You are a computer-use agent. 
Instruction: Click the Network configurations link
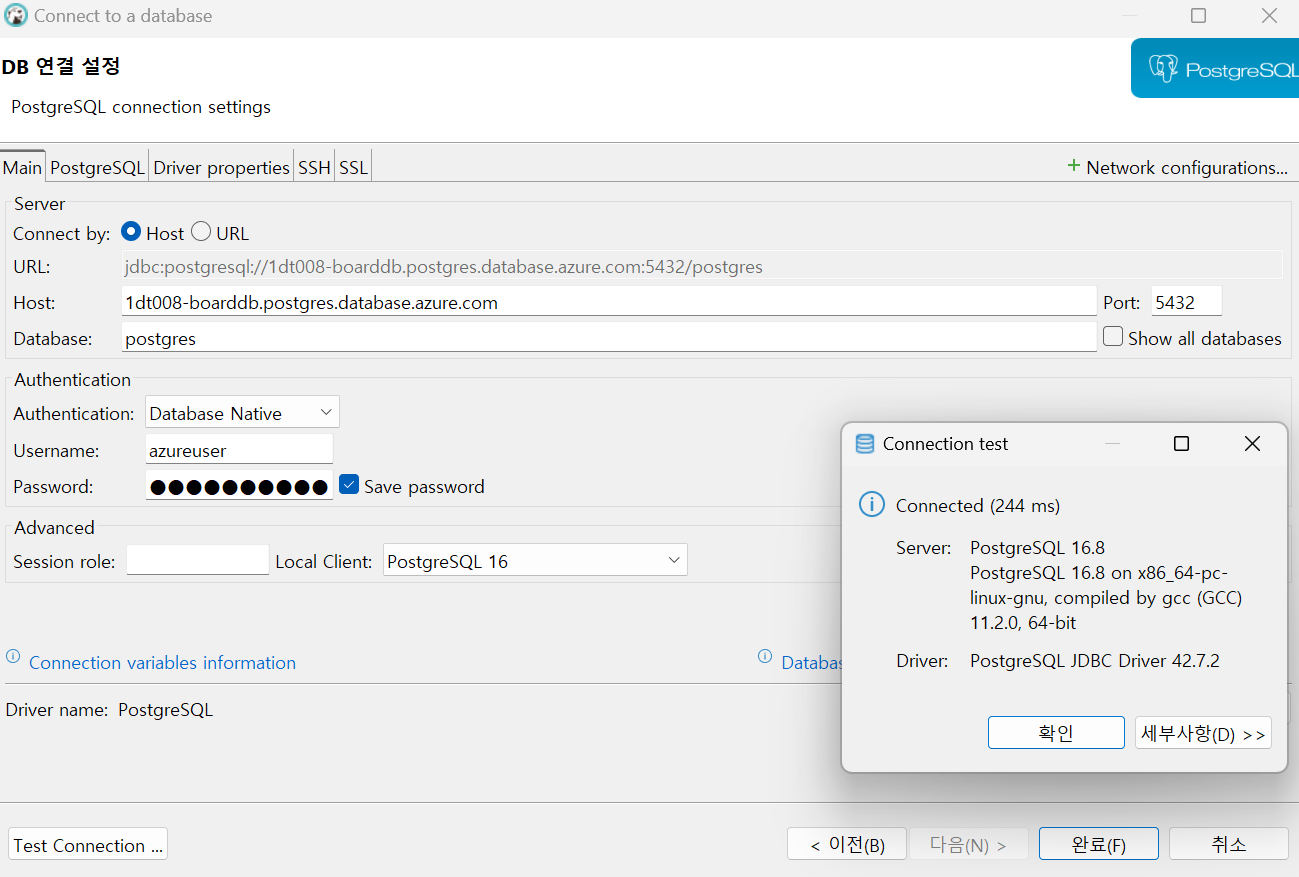coord(1187,168)
